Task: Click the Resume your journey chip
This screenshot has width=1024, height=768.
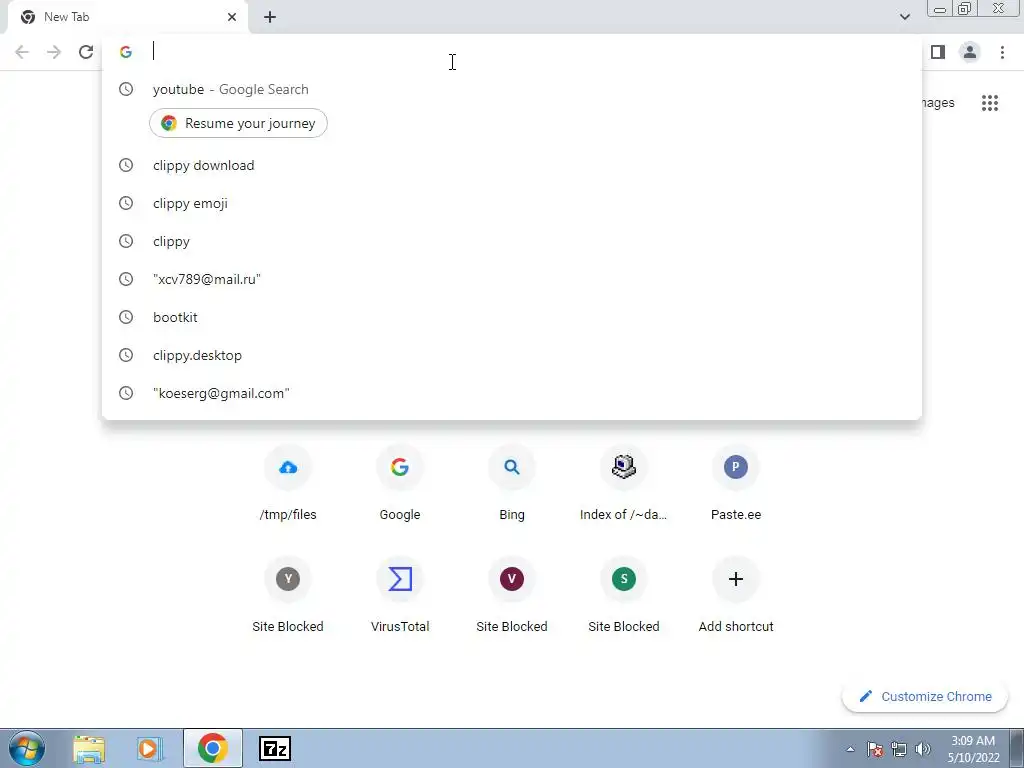Action: point(238,123)
